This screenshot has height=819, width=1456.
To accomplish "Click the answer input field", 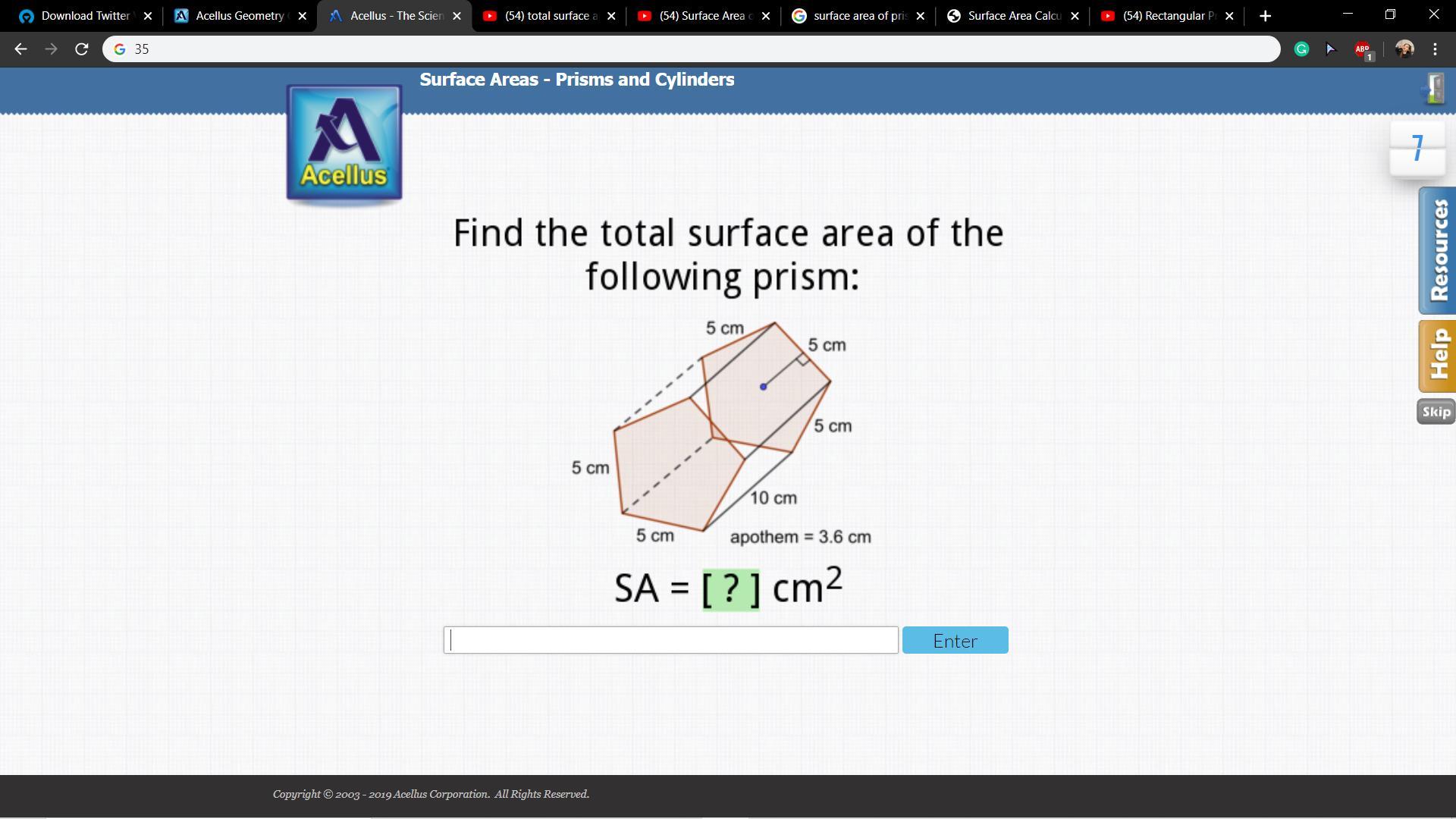I will [670, 640].
